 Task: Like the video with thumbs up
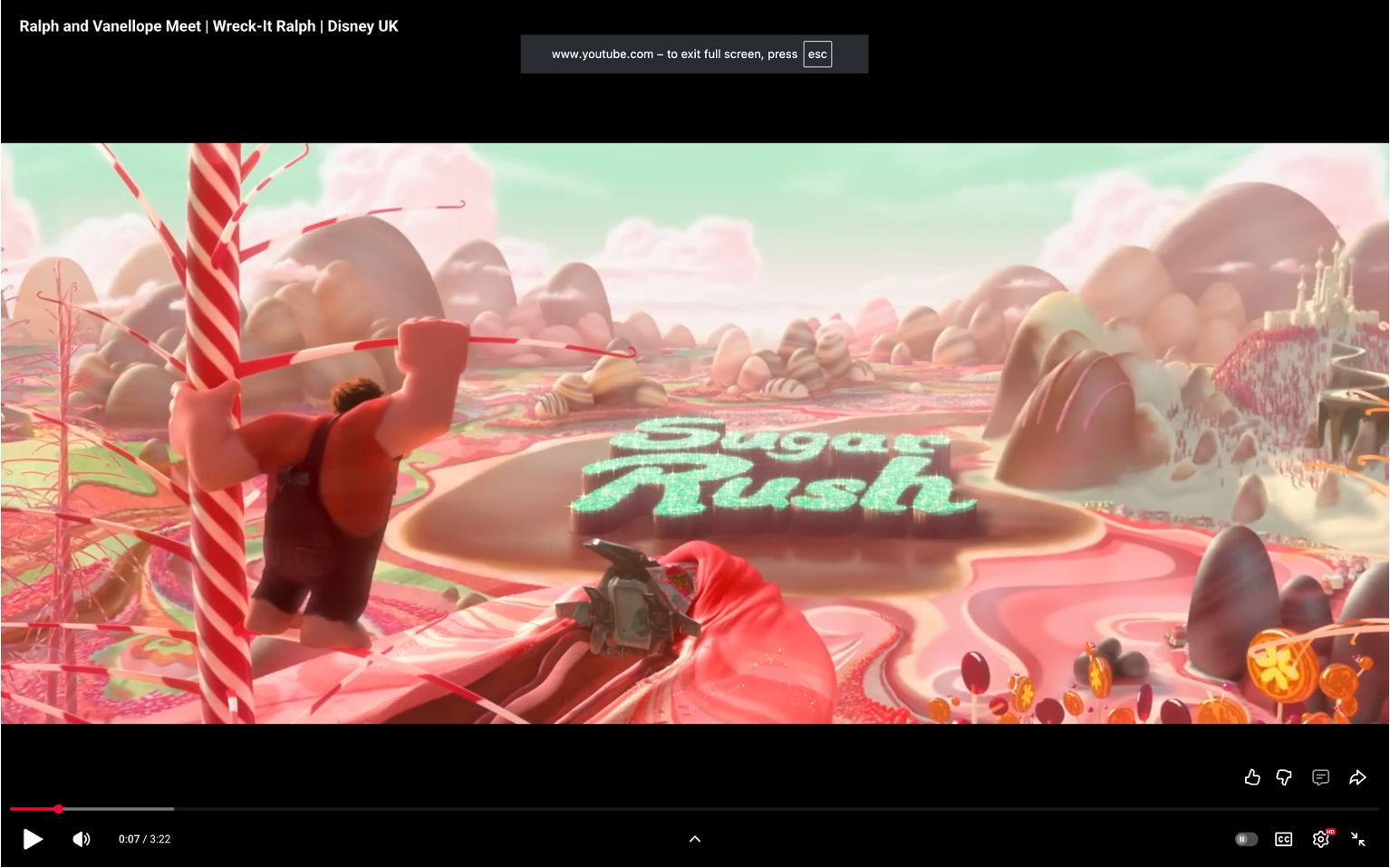(1252, 777)
